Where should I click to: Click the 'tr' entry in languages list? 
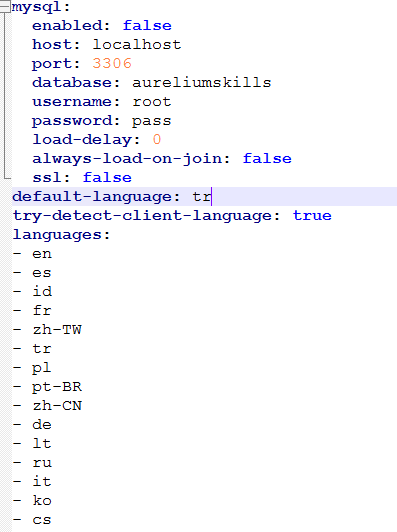[x=42, y=348]
